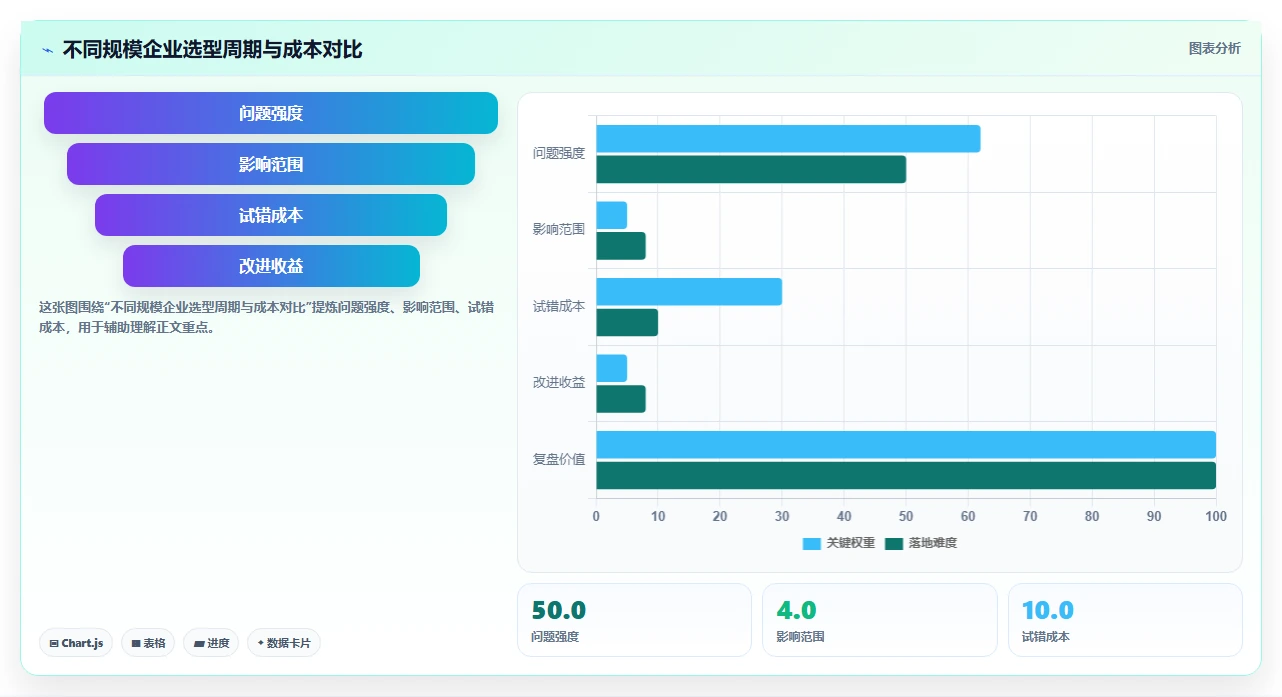Click the 复盘价值 y-axis label

point(559,459)
